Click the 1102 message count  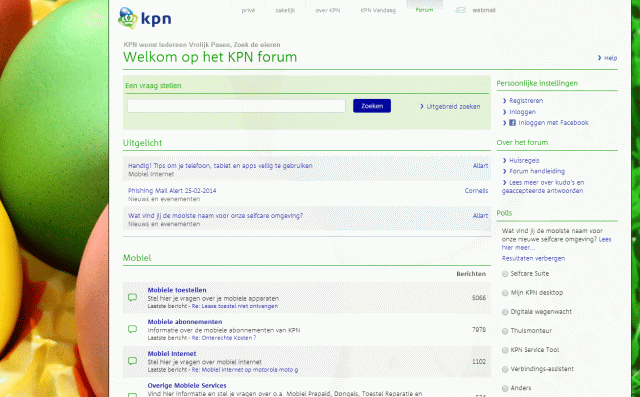click(479, 362)
